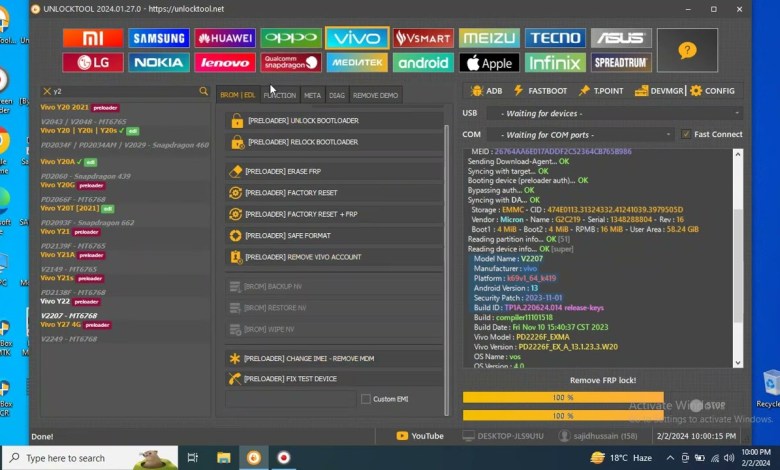Toggle the Fast Connect checkbox
The image size is (780, 470).
(x=686, y=134)
